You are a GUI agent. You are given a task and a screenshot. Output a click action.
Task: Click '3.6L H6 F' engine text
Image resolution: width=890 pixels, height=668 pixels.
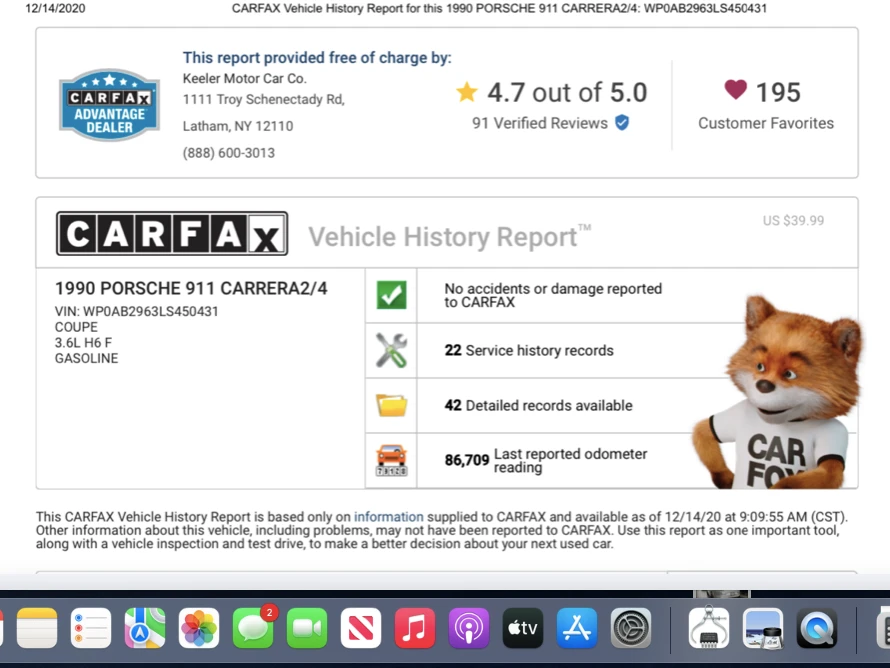[x=83, y=342]
